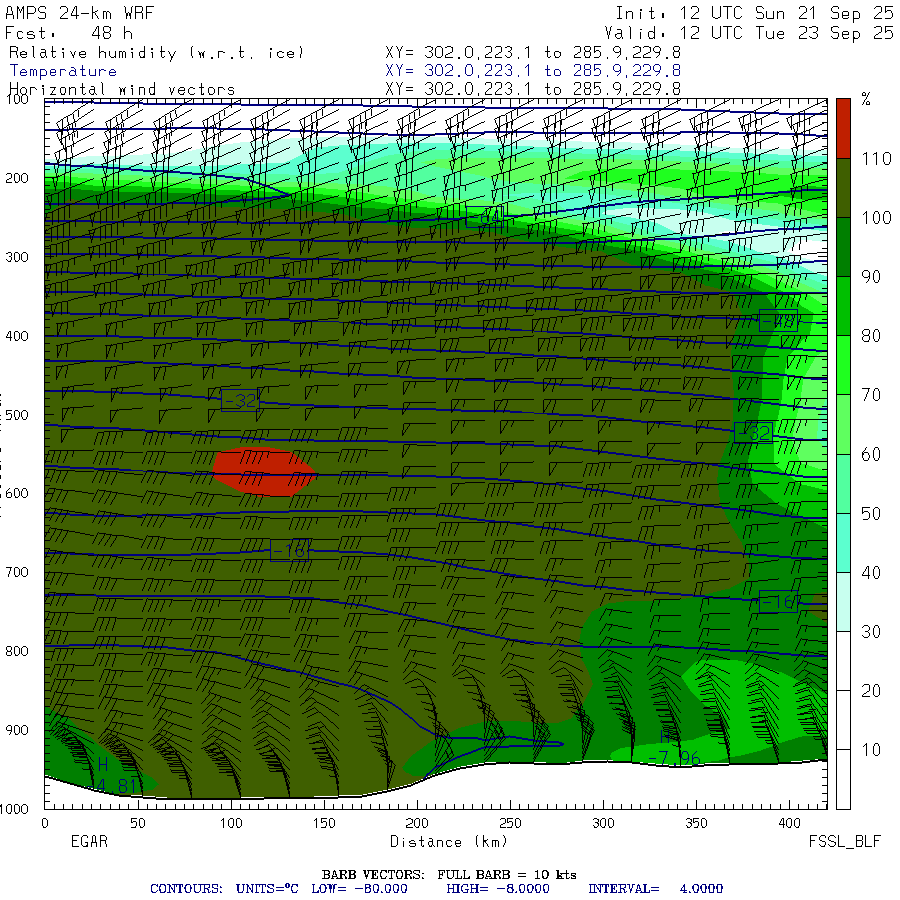Click the 'Relative humidity (w.r.t. ice)' label
This screenshot has height=900, width=900.
[x=157, y=53]
